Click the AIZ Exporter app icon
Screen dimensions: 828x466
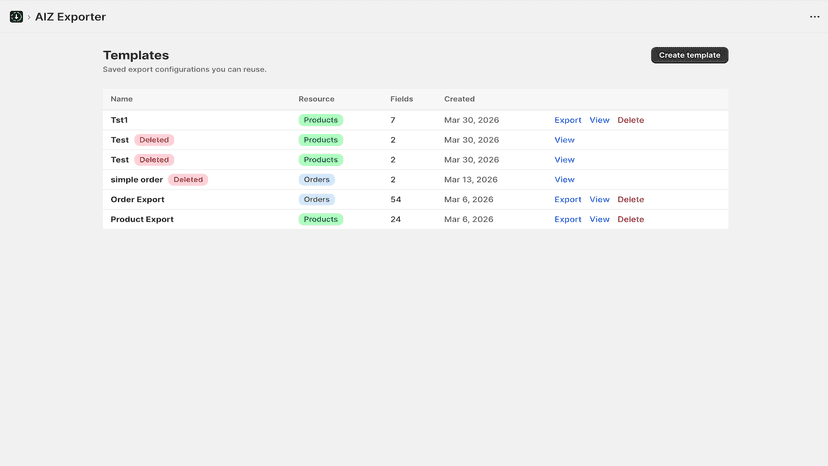tap(16, 17)
